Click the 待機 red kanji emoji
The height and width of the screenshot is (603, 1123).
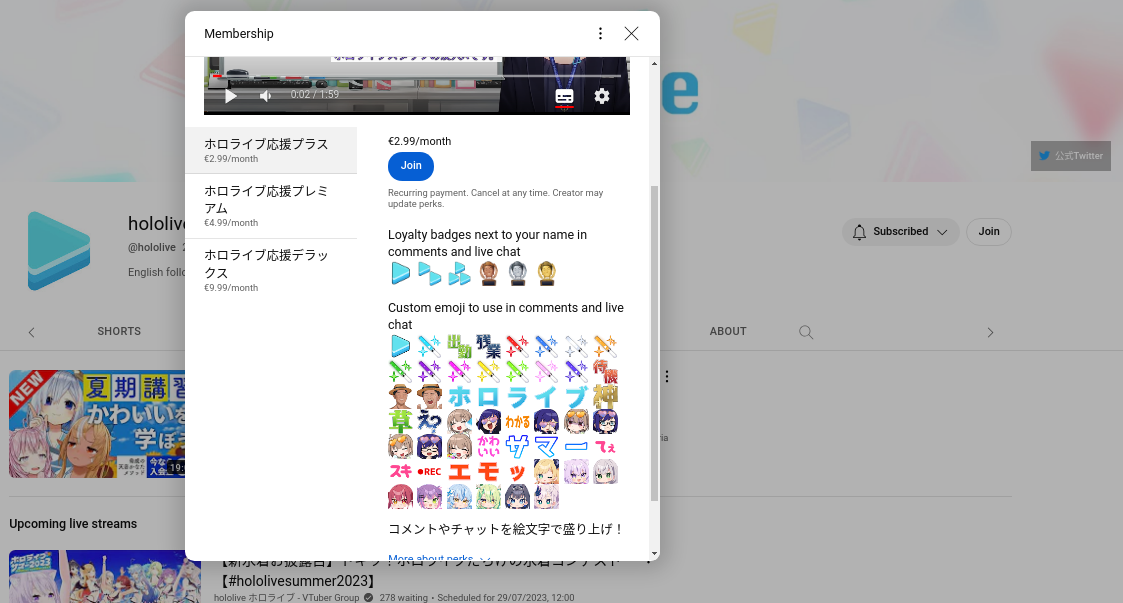pyautogui.click(x=605, y=371)
